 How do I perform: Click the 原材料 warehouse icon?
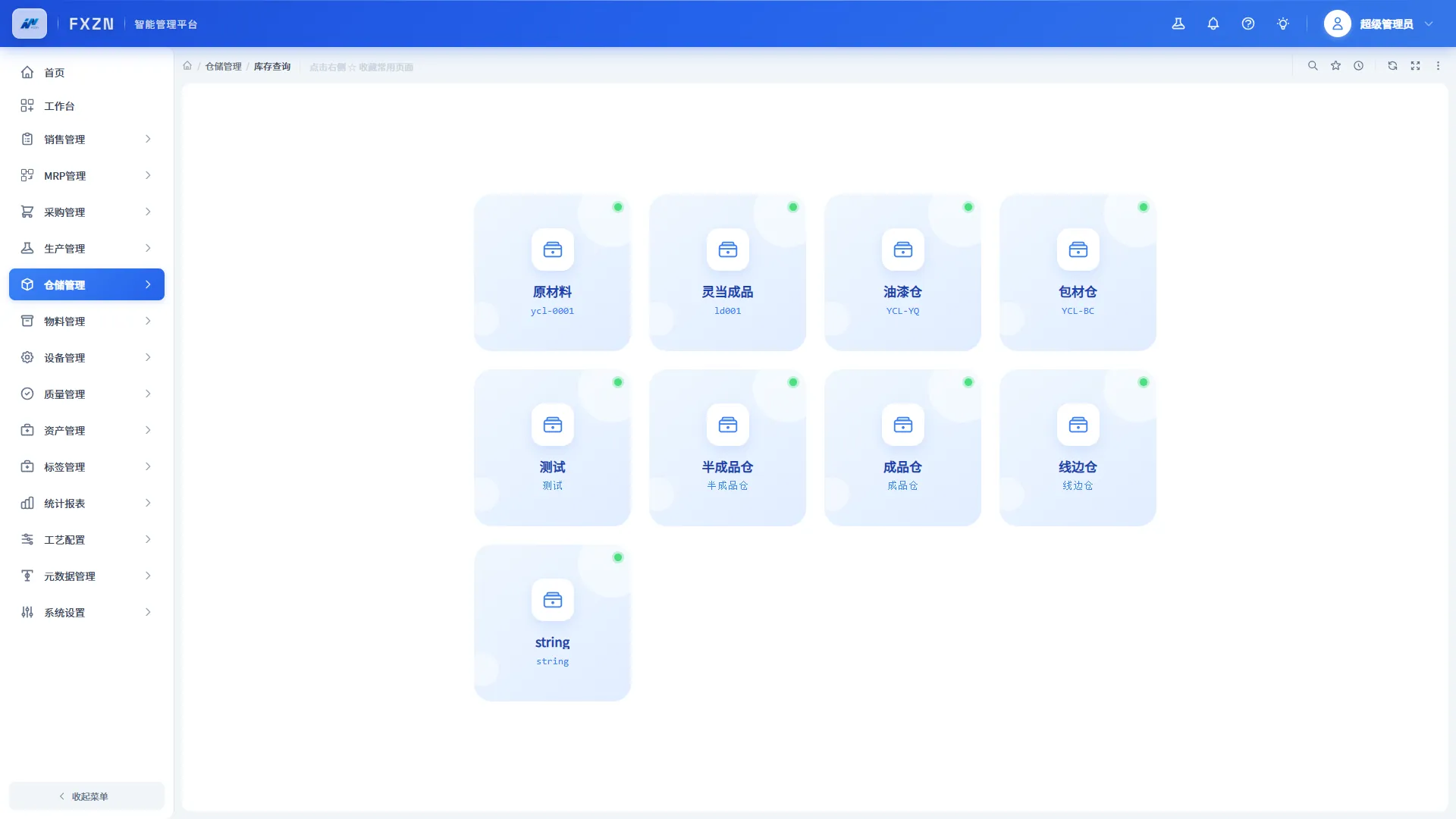(553, 249)
